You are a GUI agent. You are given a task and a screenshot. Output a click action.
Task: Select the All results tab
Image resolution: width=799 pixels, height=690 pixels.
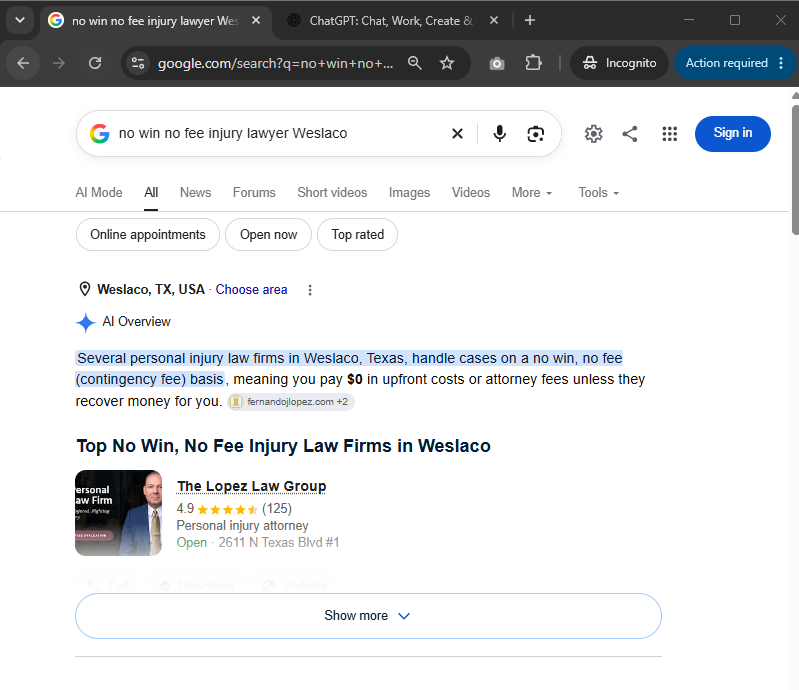click(x=151, y=193)
